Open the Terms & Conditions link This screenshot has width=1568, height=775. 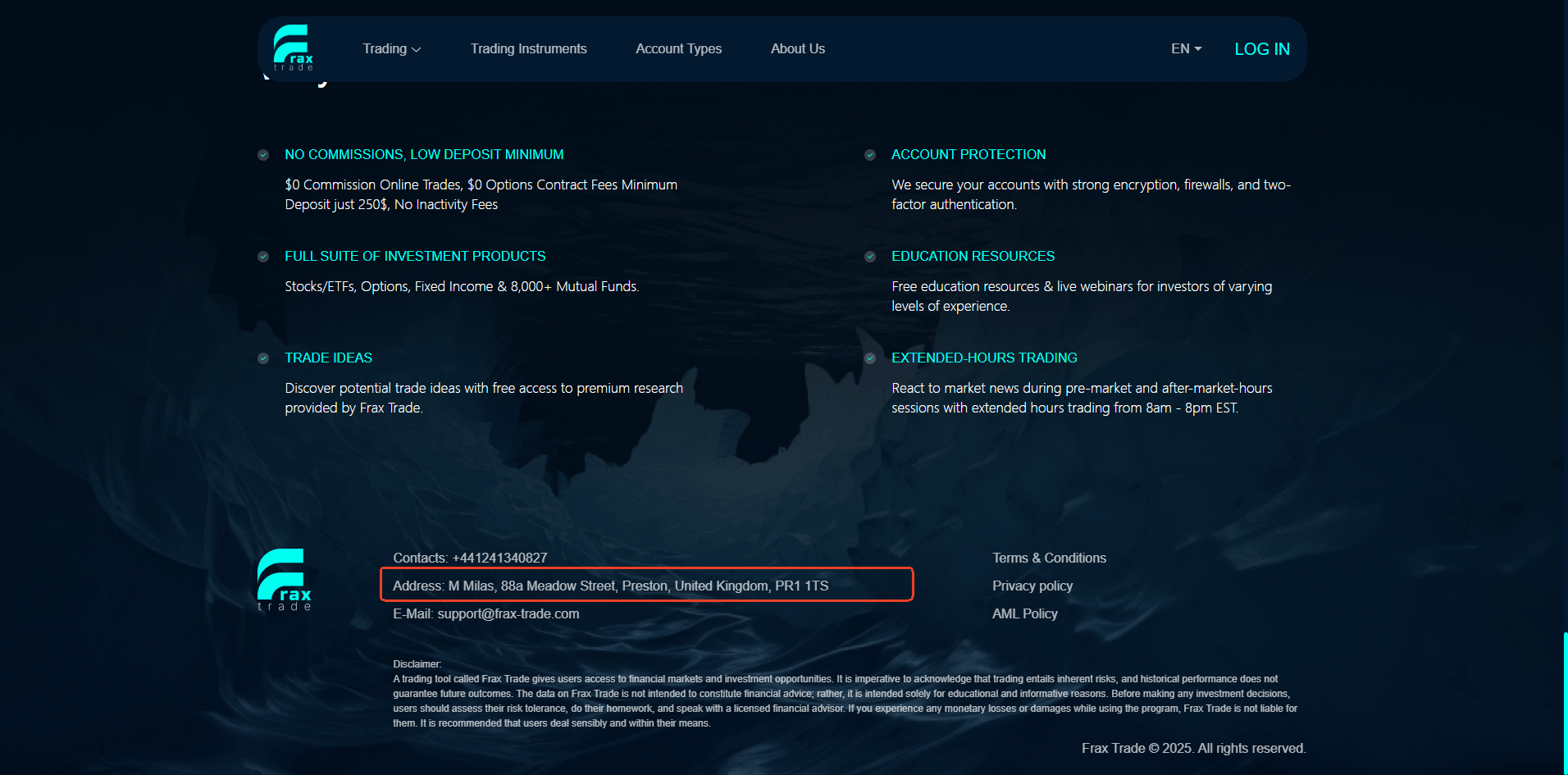[x=1049, y=558]
